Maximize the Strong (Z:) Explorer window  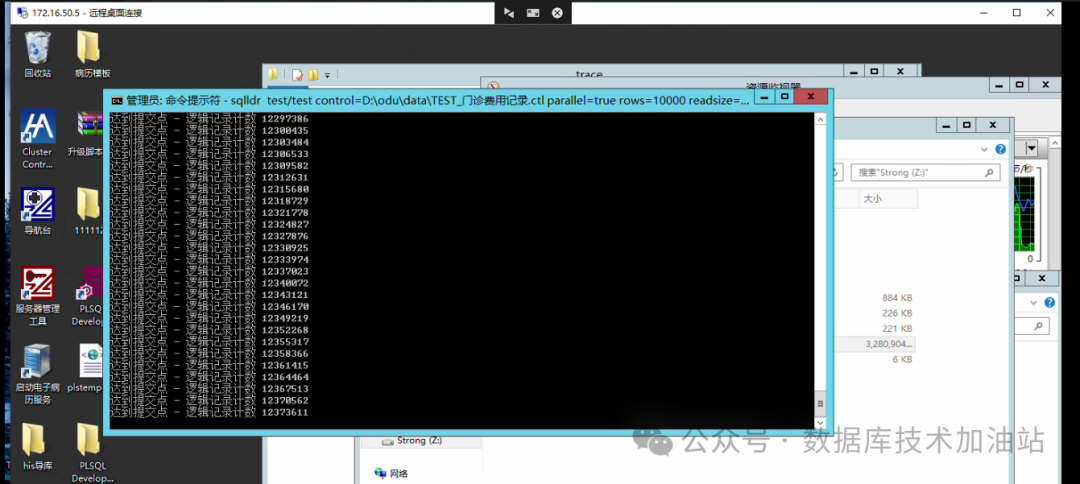click(966, 125)
